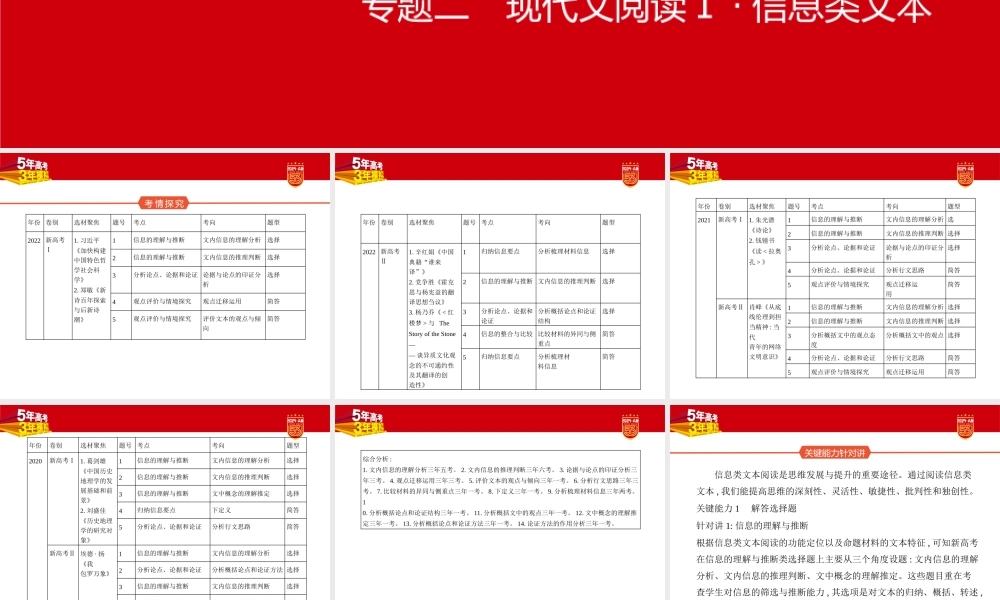Screen dimensions: 1000x600
Task: Click the 关键能力针对讲 banner header
Action: (835, 453)
